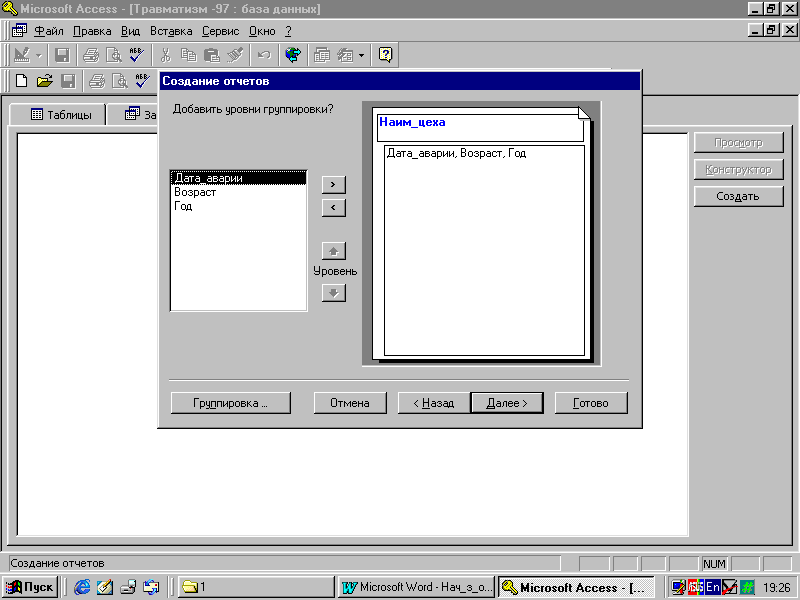Click the Help question mark icon
The width and height of the screenshot is (800, 600).
(385, 55)
